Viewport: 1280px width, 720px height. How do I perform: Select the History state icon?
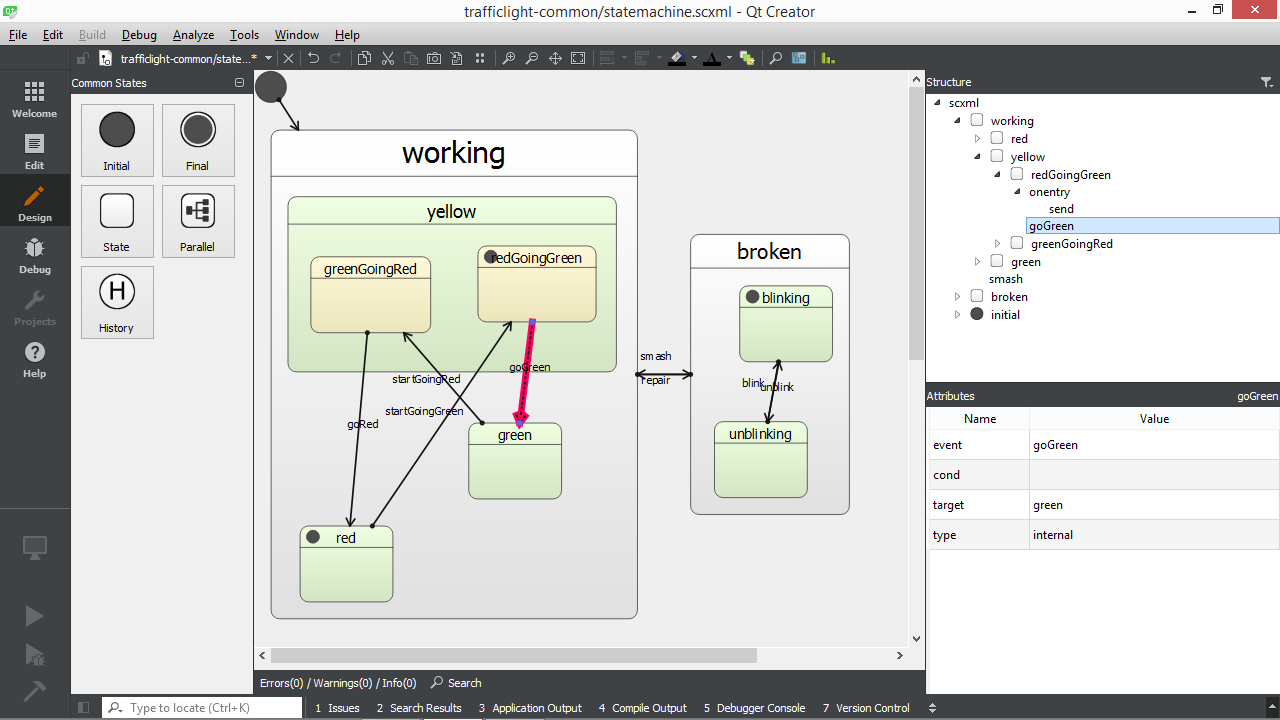117,302
